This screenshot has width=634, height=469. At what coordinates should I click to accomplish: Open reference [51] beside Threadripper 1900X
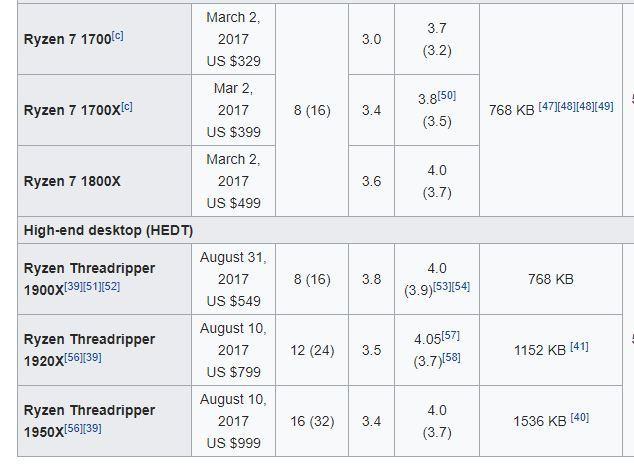92,287
